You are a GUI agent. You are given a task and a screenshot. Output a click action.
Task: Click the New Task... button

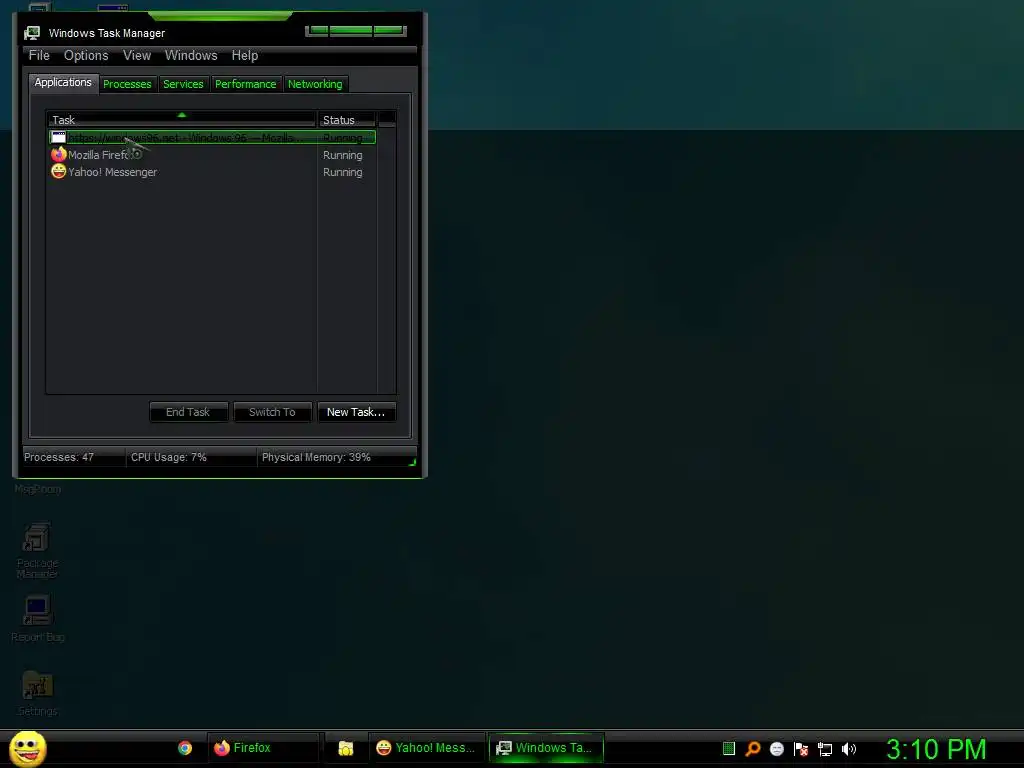pos(356,412)
